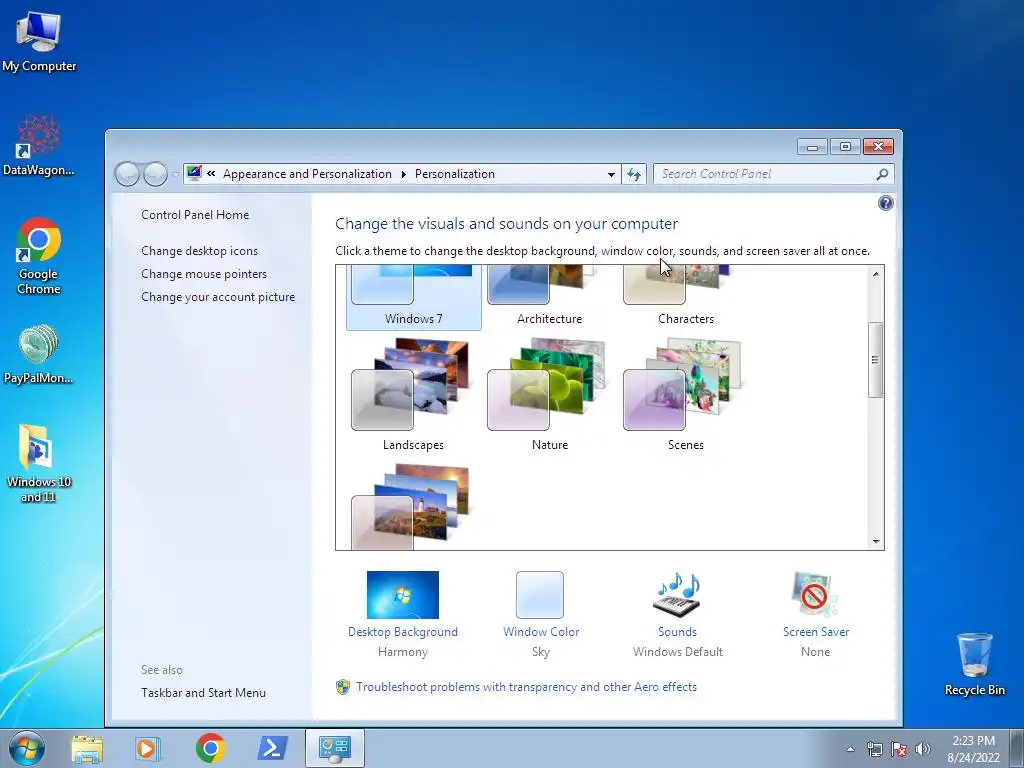Select the Landscapes theme
The height and width of the screenshot is (768, 1024).
[413, 394]
